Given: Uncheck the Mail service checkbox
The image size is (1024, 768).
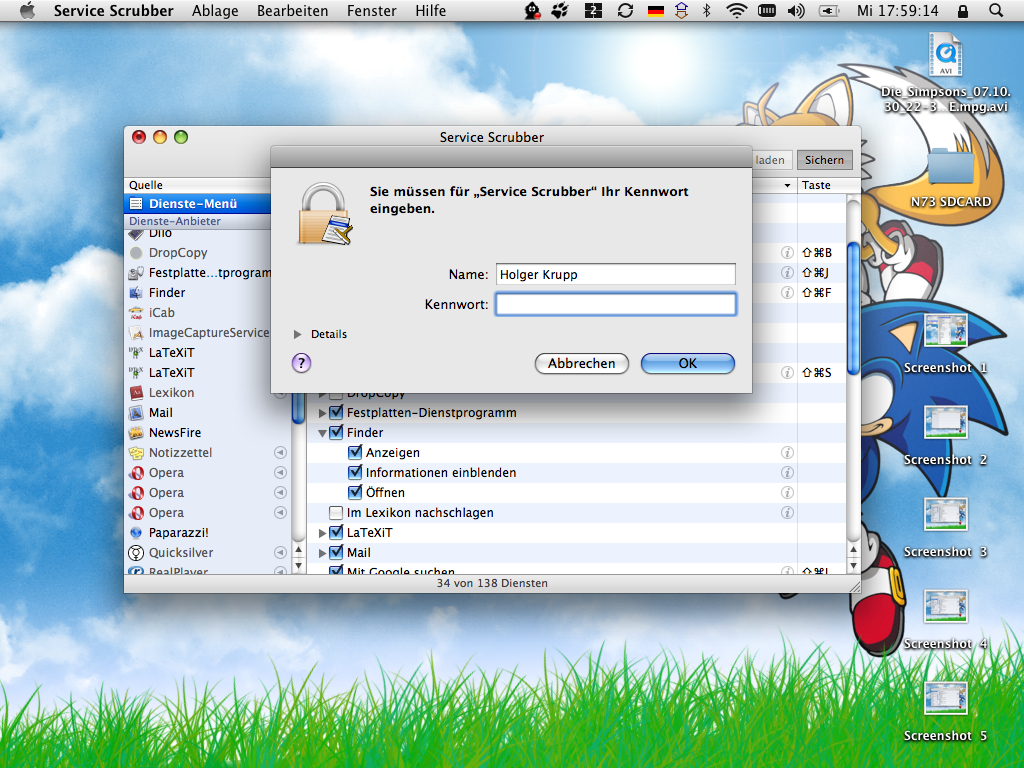Looking at the screenshot, I should [336, 552].
